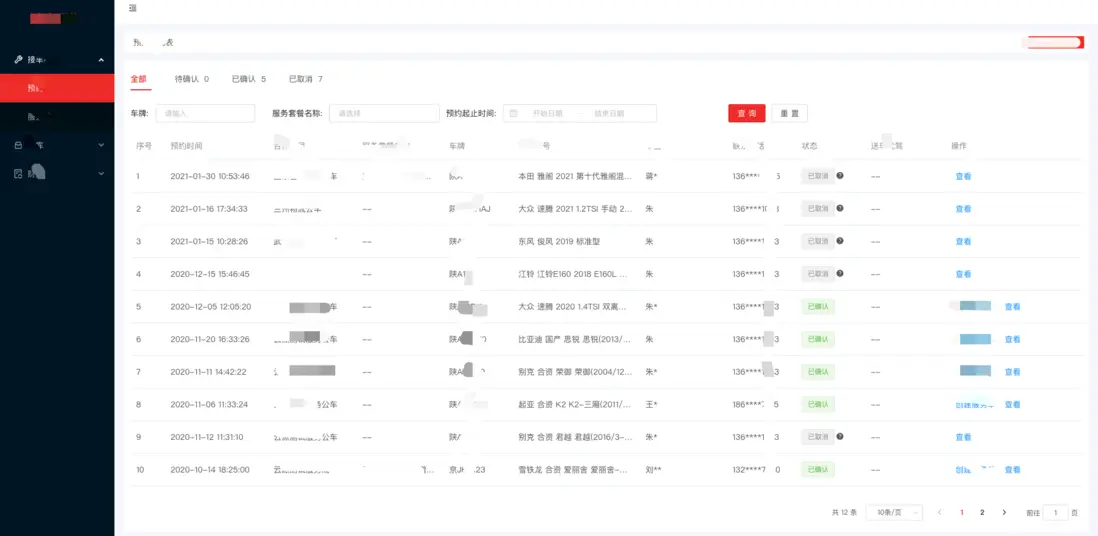
Task: Click 查看 link in 2020-10-14 row
Action: [x=1013, y=469]
